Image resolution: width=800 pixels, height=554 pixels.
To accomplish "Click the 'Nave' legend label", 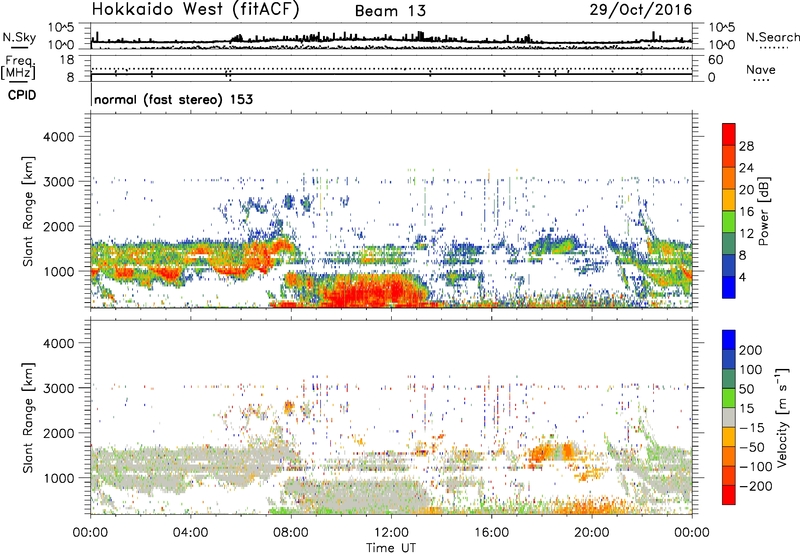I will coord(761,69).
